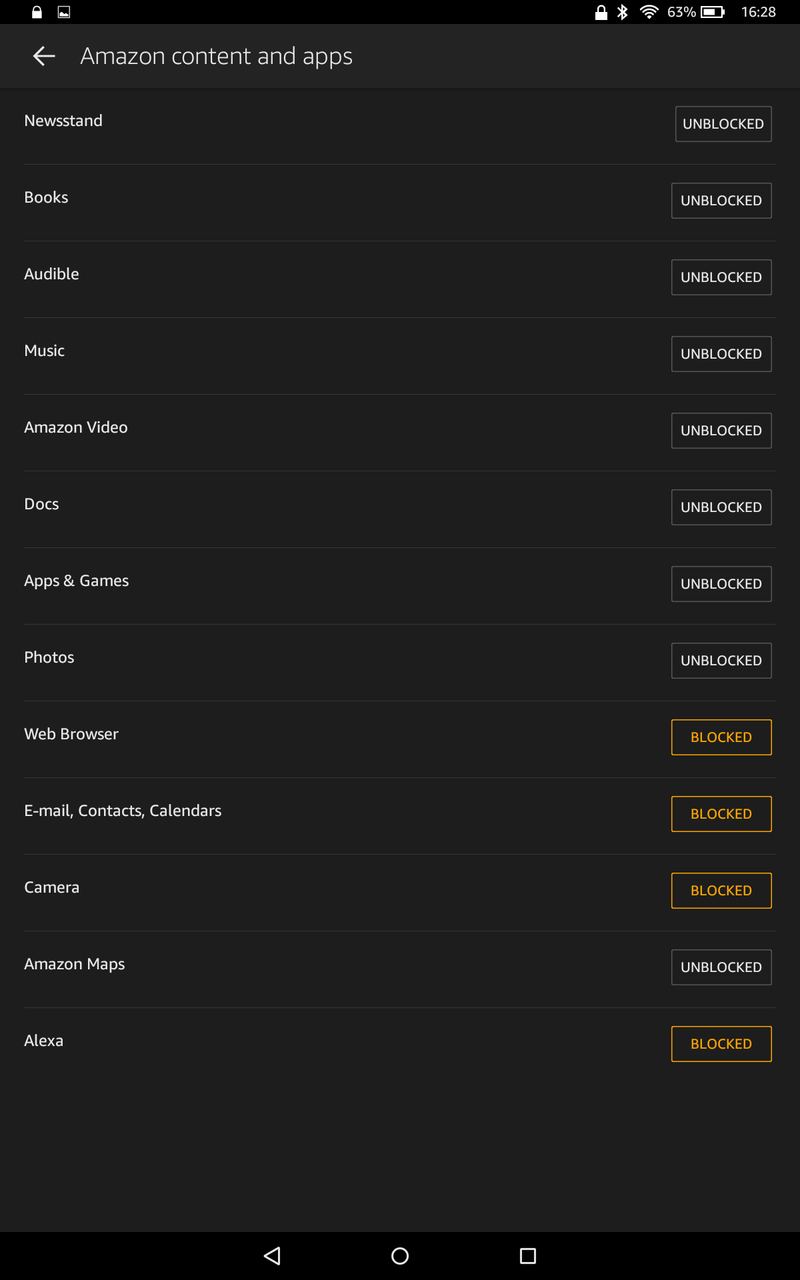800x1280 pixels.
Task: Block Books content
Action: 721,201
